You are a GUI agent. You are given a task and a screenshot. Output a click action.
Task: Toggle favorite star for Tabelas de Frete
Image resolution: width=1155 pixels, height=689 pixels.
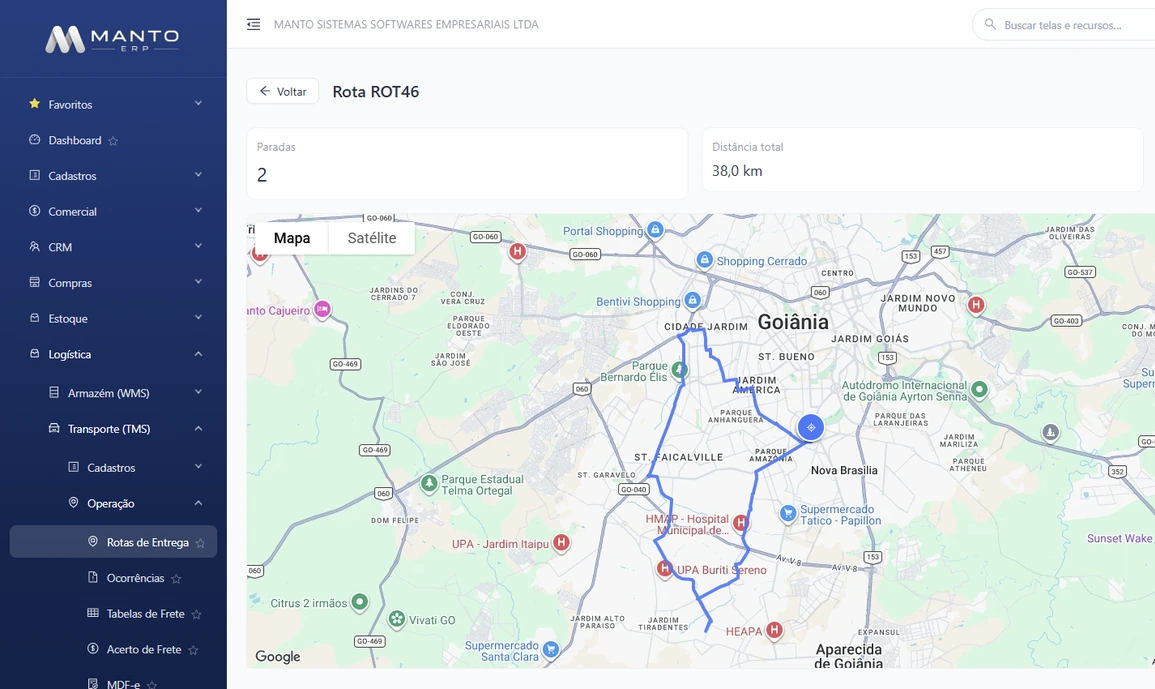pos(197,614)
